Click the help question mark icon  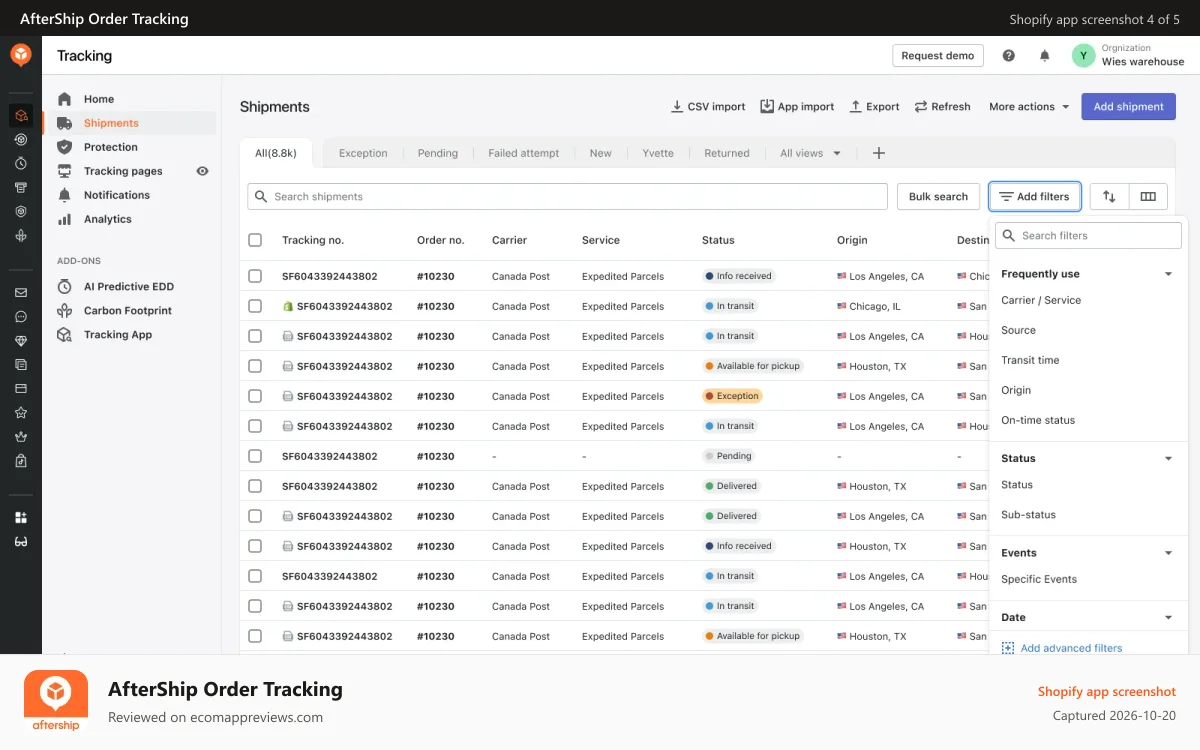(1009, 56)
